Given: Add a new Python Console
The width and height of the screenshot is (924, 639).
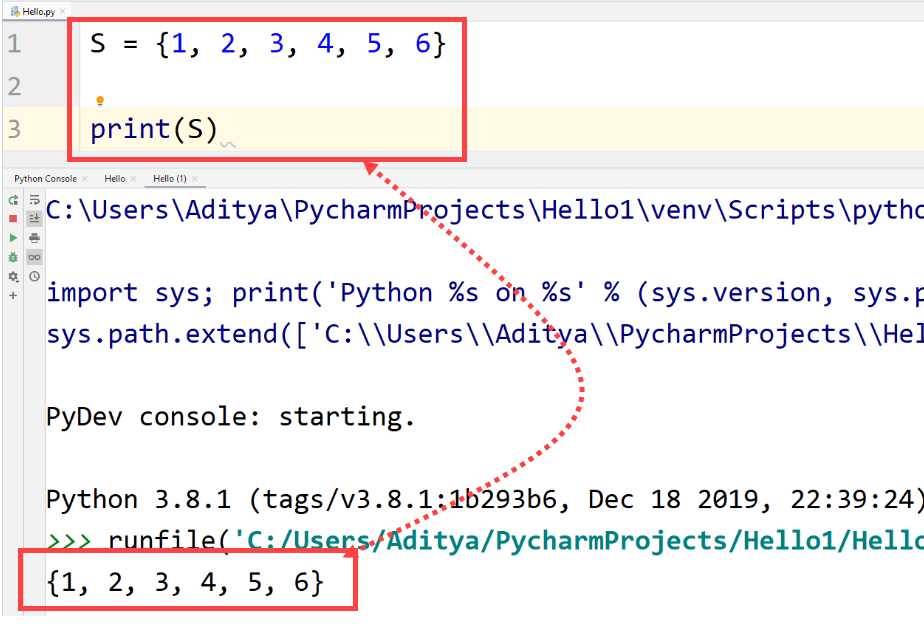Looking at the screenshot, I should (13, 294).
